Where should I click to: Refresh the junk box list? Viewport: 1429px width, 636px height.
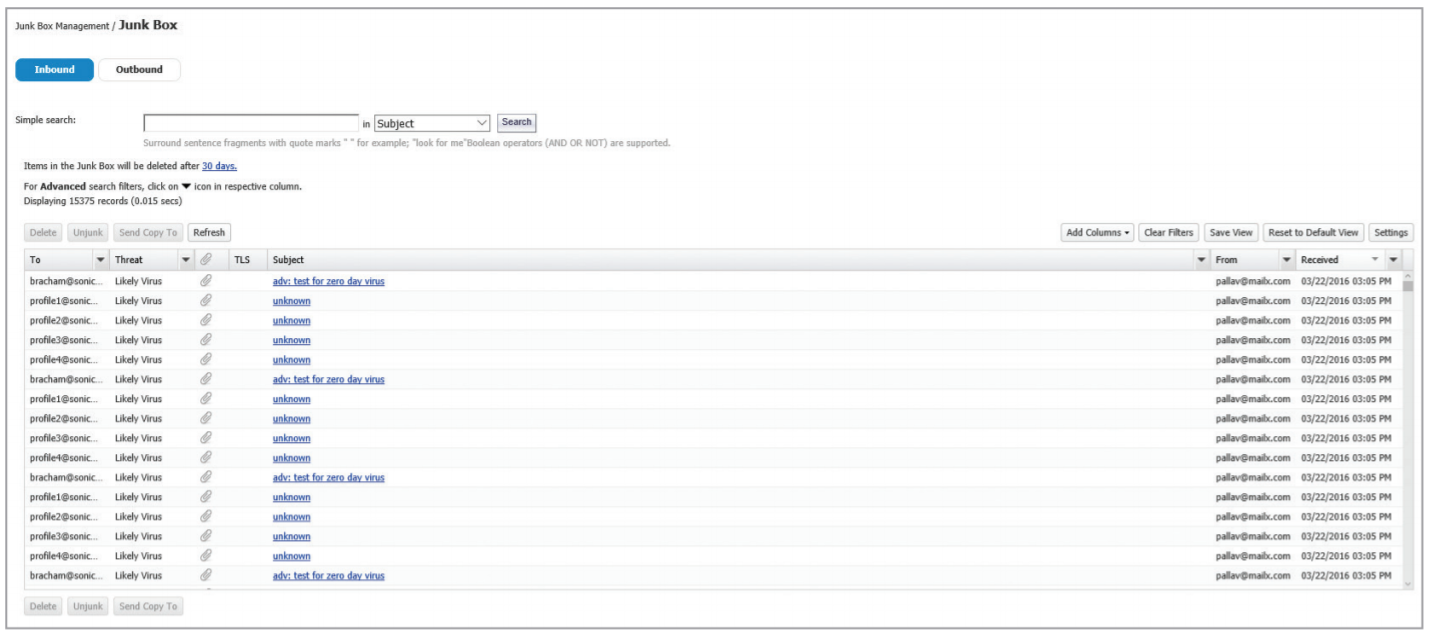click(209, 232)
